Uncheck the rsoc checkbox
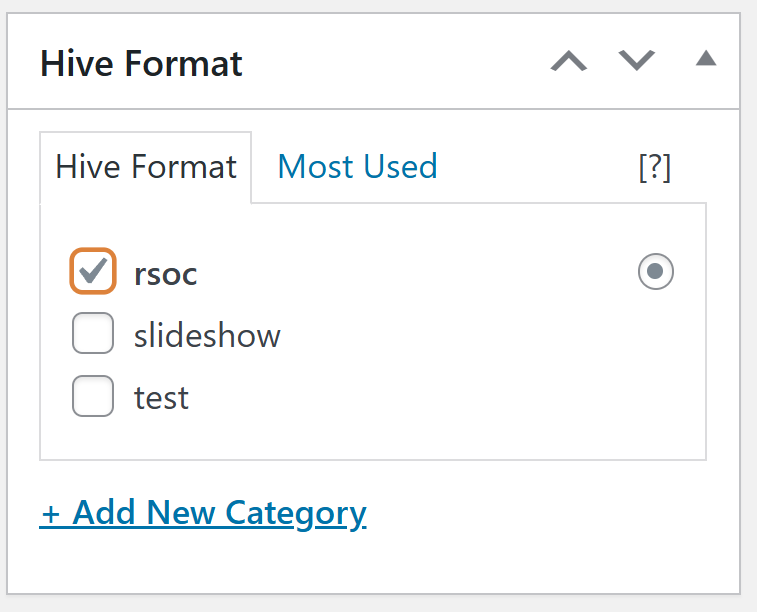The image size is (757, 612). point(93,272)
